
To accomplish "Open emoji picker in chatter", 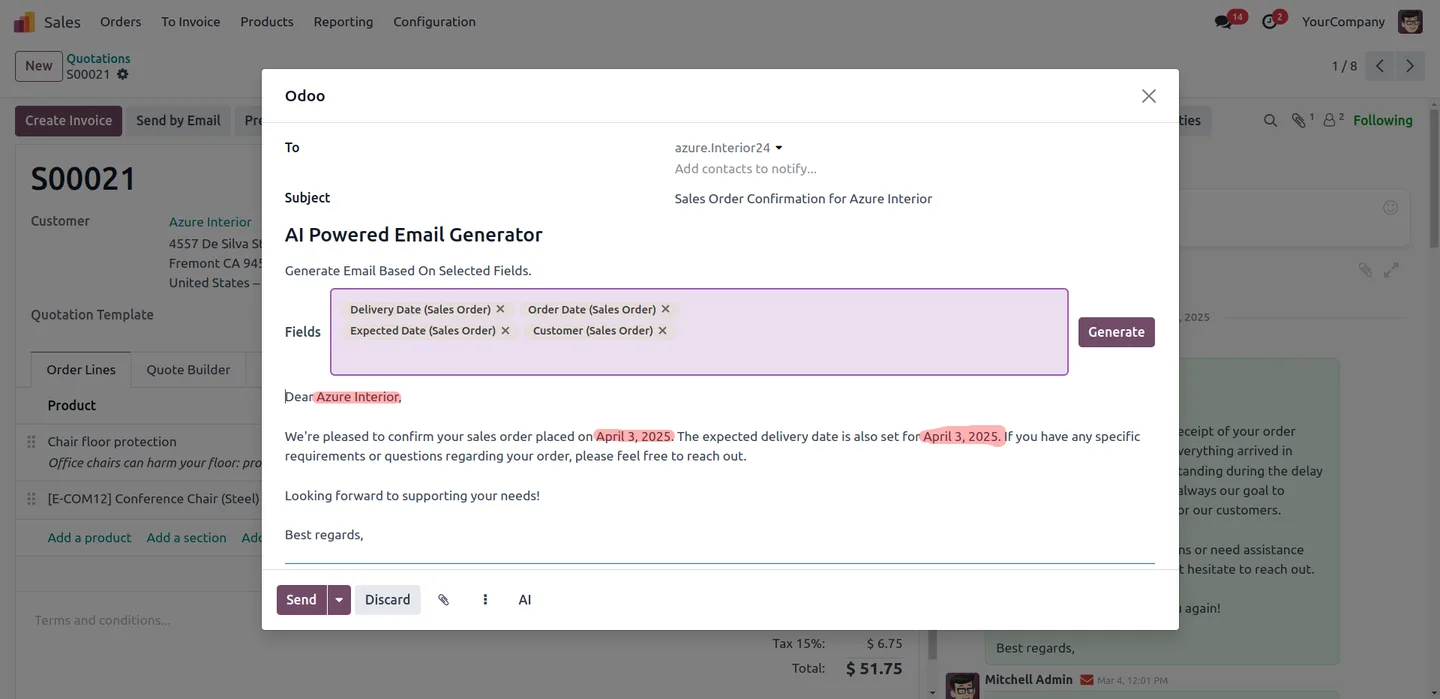I will pos(1390,208).
